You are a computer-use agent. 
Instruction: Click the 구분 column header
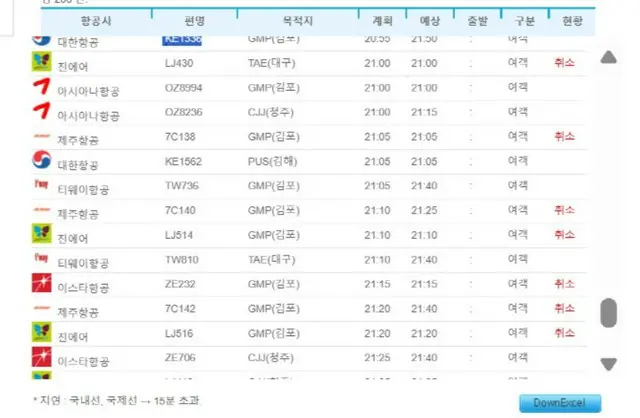(525, 21)
